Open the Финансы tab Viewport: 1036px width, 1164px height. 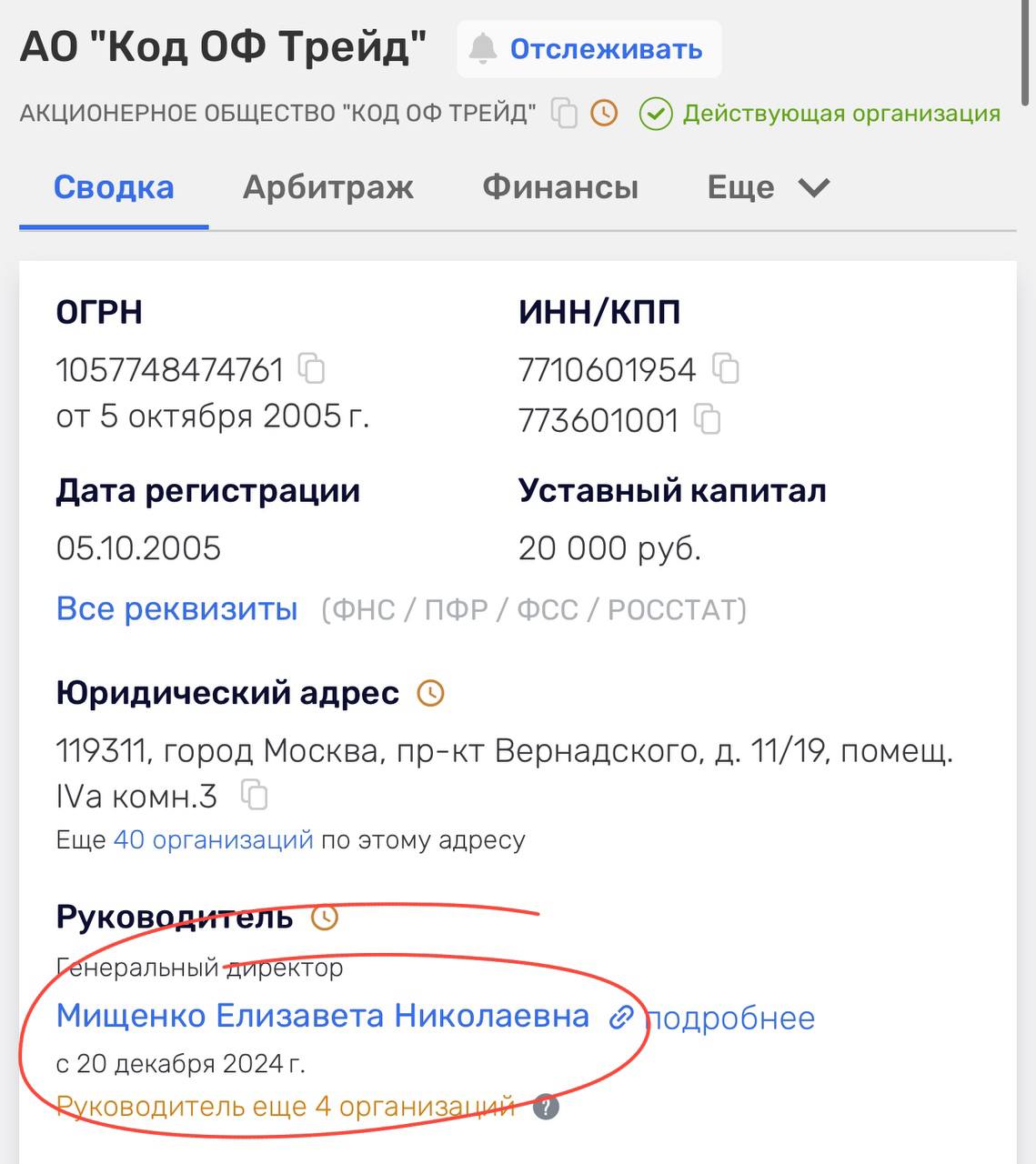coord(559,187)
